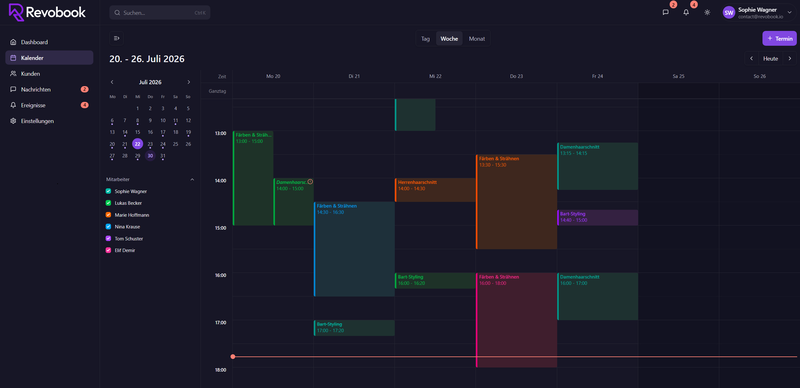The width and height of the screenshot is (800, 388).
Task: Go to previous week arrow beside Heute
Action: click(x=752, y=59)
